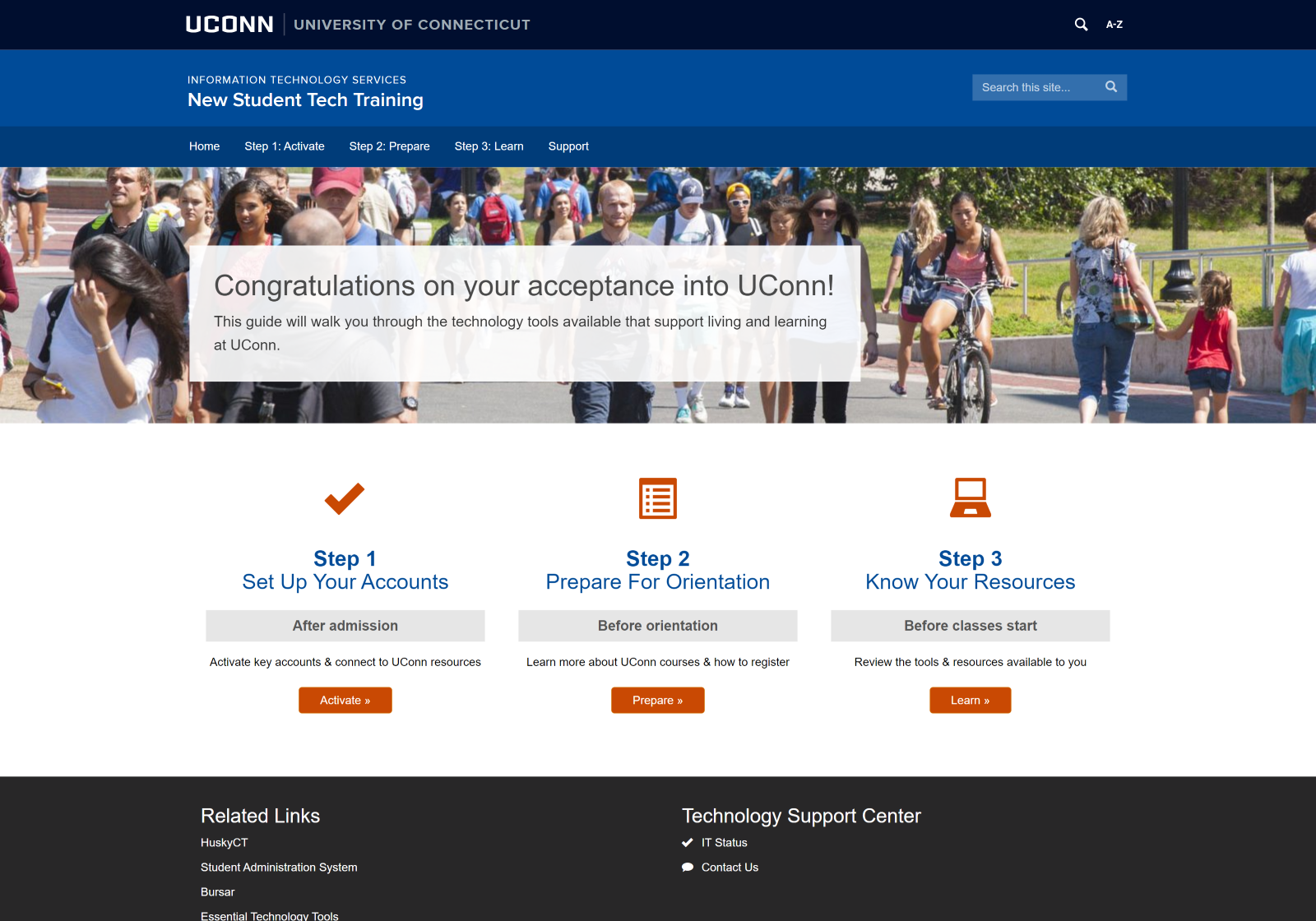This screenshot has height=921, width=1316.
Task: Click the Before orientation label bar
Action: [658, 626]
